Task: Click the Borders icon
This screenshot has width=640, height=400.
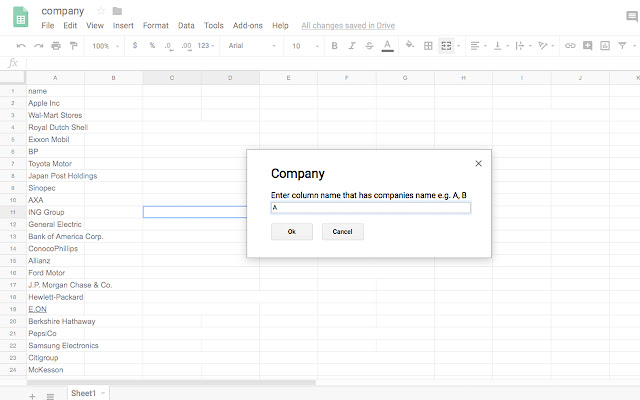Action: point(428,46)
